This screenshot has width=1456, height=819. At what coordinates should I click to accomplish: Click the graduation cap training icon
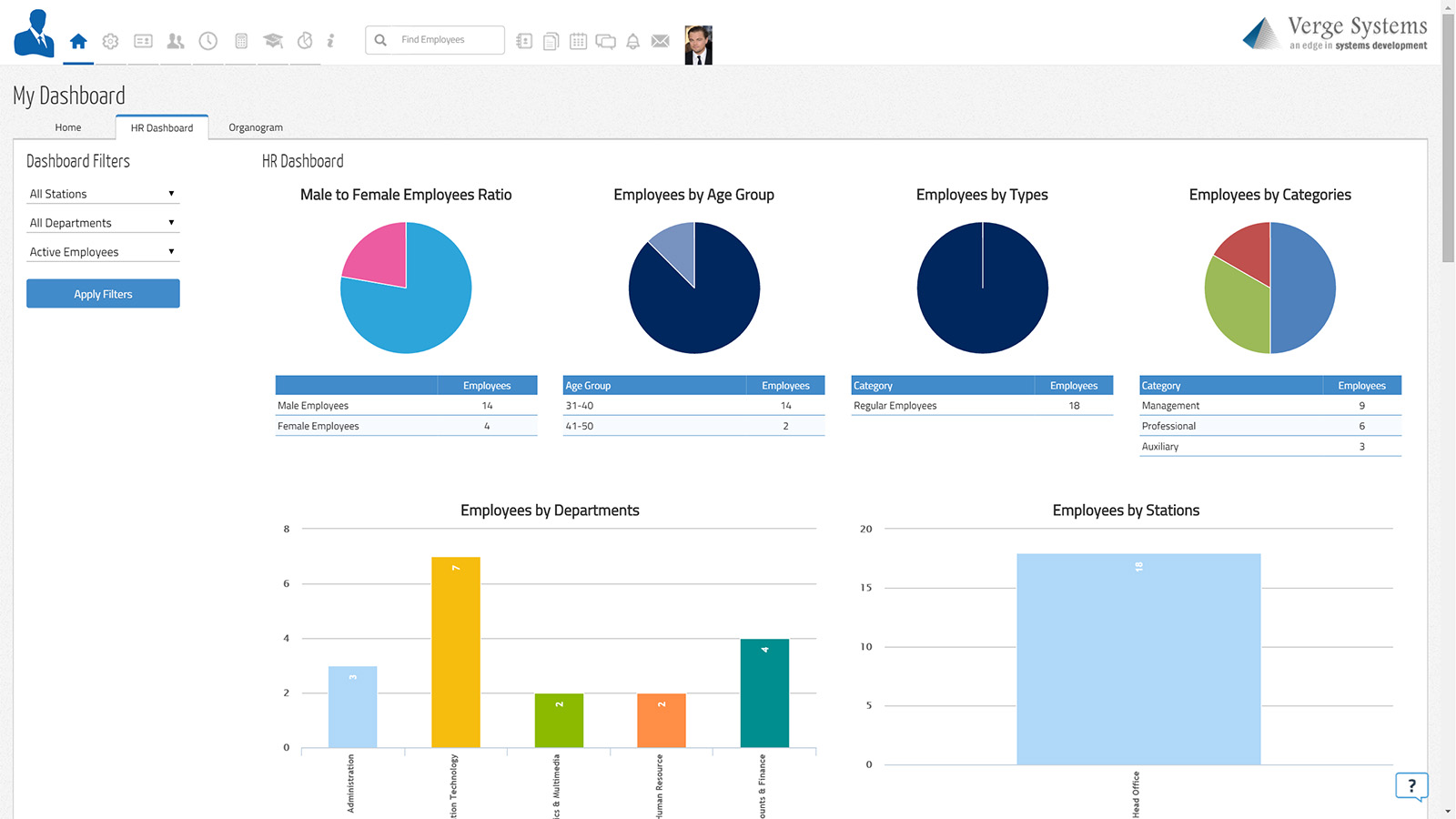pos(273,41)
